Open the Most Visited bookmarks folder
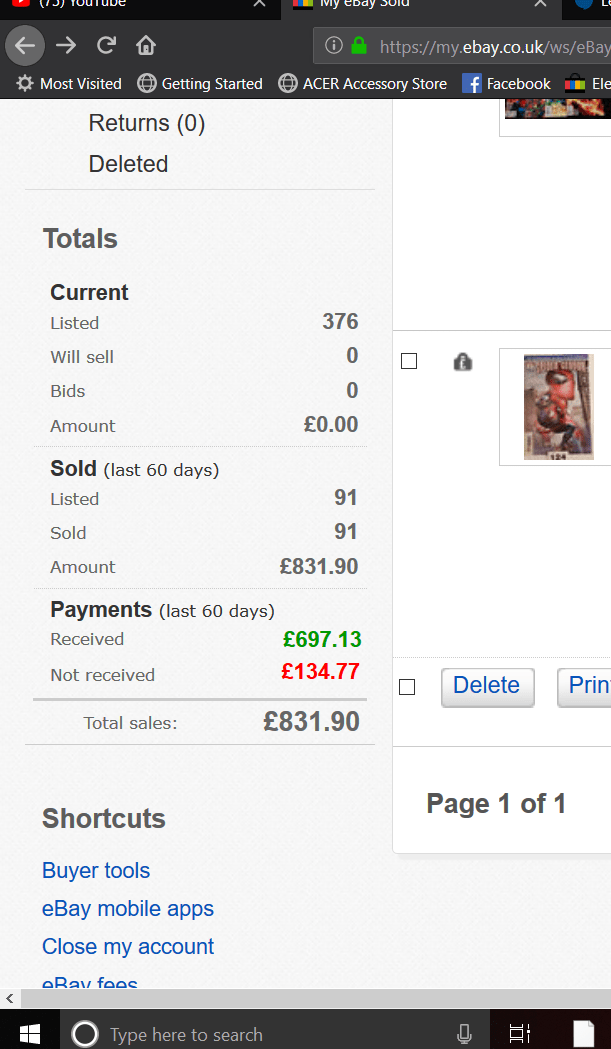Image resolution: width=611 pixels, height=1049 pixels. pos(68,83)
